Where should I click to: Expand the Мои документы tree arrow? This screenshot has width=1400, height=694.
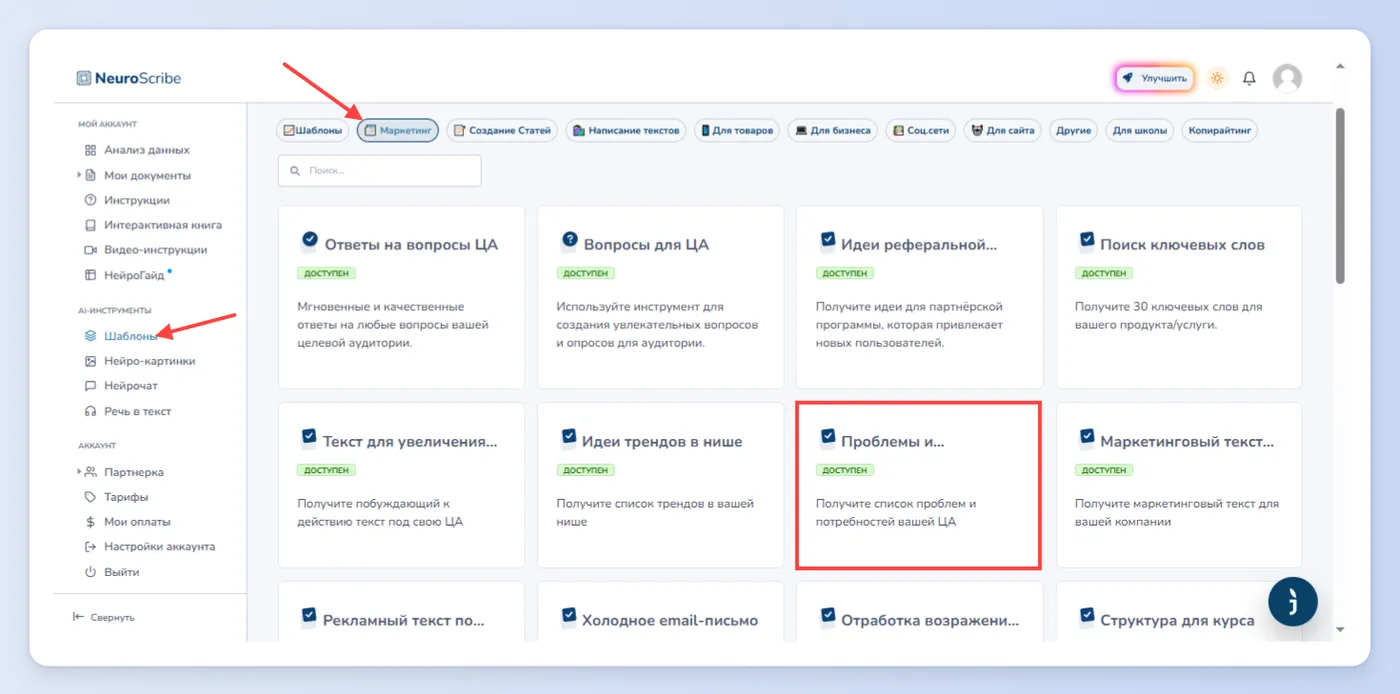(x=79, y=175)
